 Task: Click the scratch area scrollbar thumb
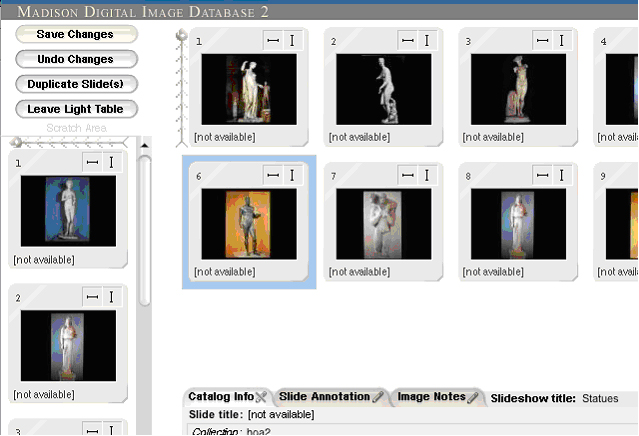144,231
